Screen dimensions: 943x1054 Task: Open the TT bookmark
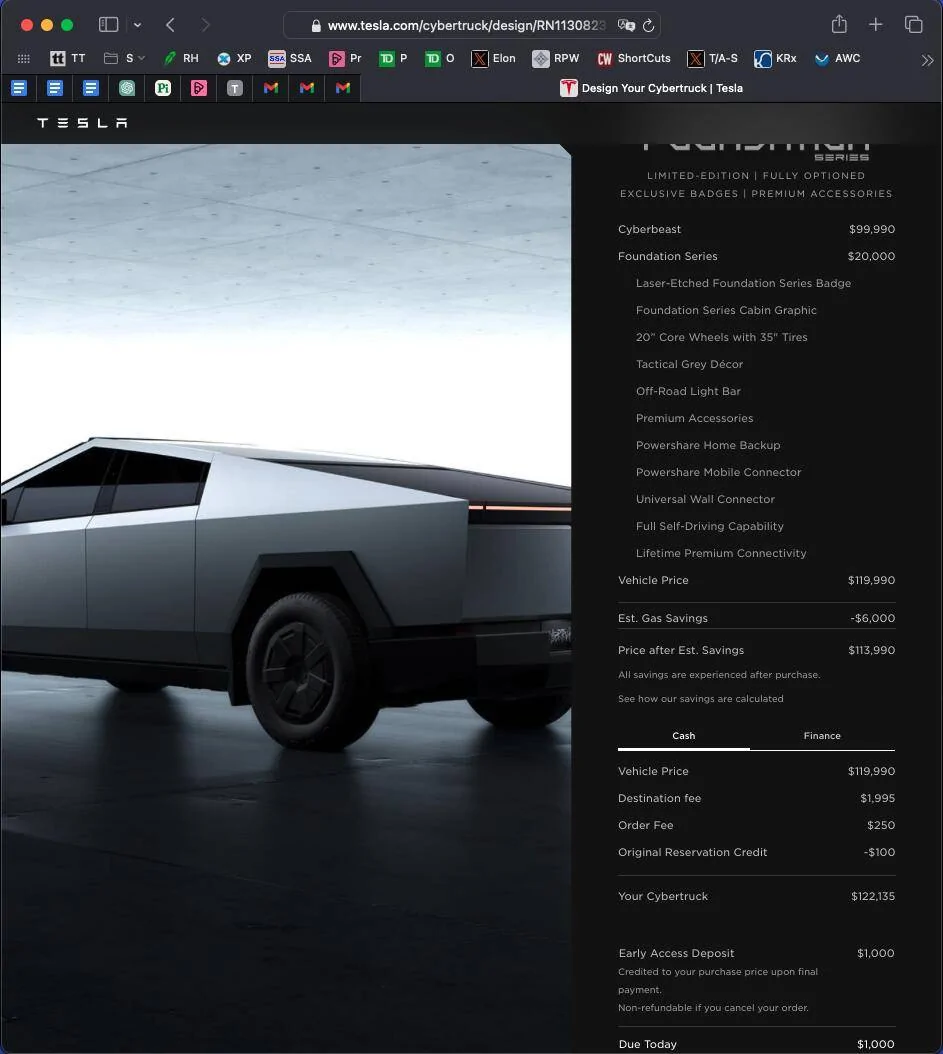[67, 58]
